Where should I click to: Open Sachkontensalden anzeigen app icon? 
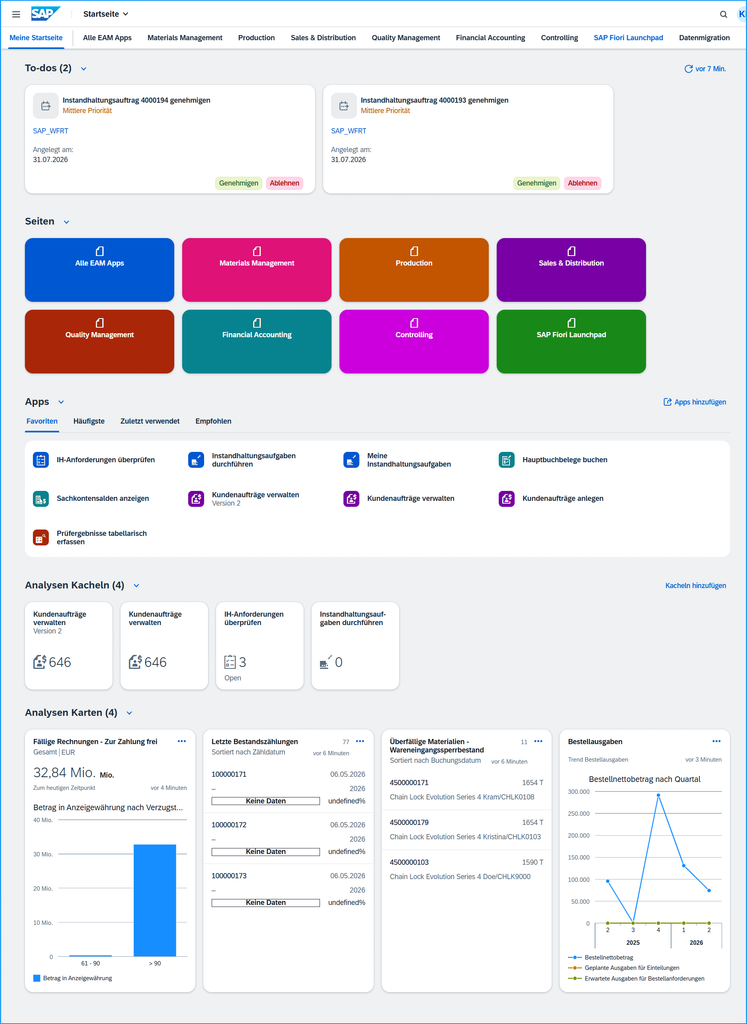coord(41,498)
